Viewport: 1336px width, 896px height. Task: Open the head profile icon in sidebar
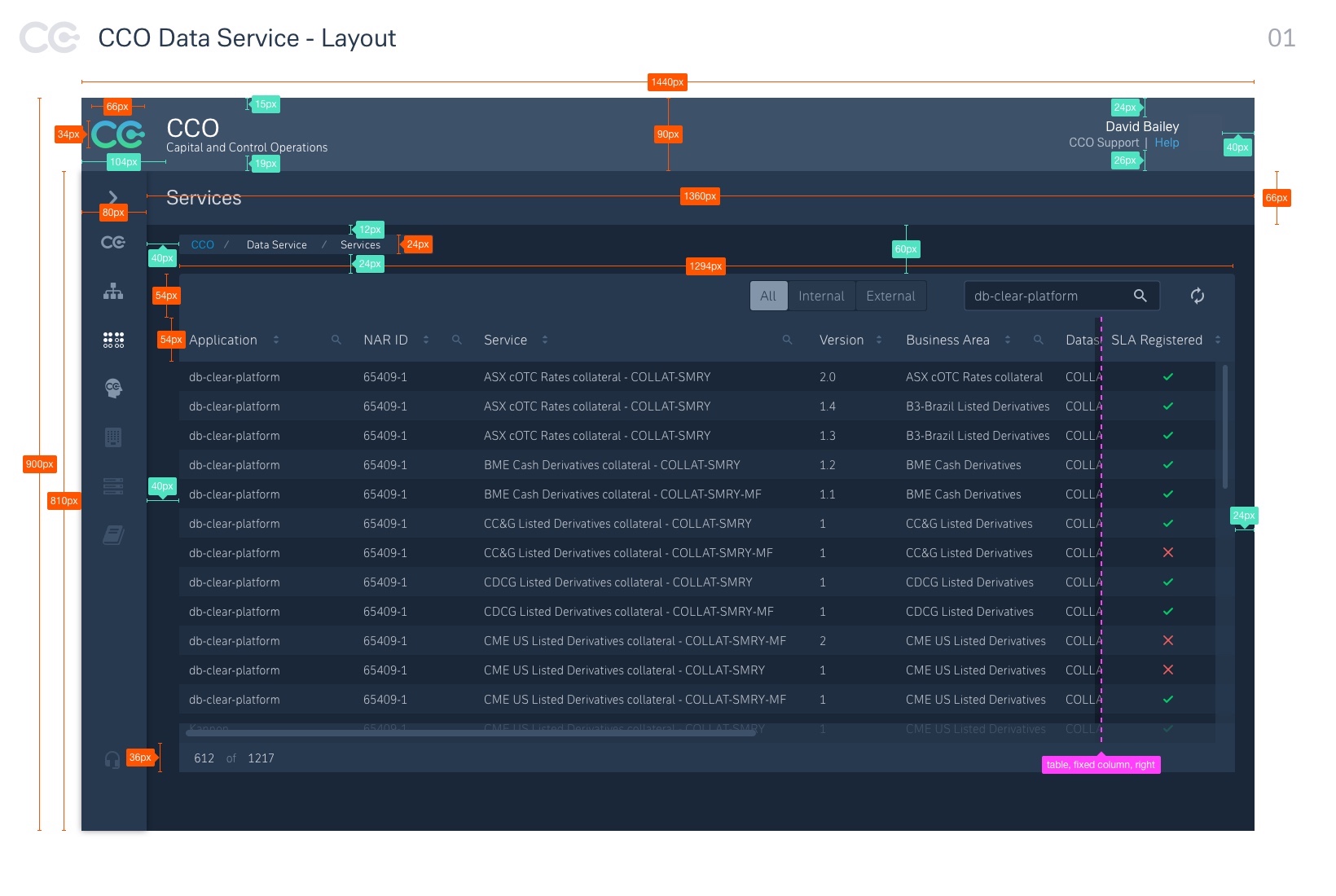tap(113, 389)
